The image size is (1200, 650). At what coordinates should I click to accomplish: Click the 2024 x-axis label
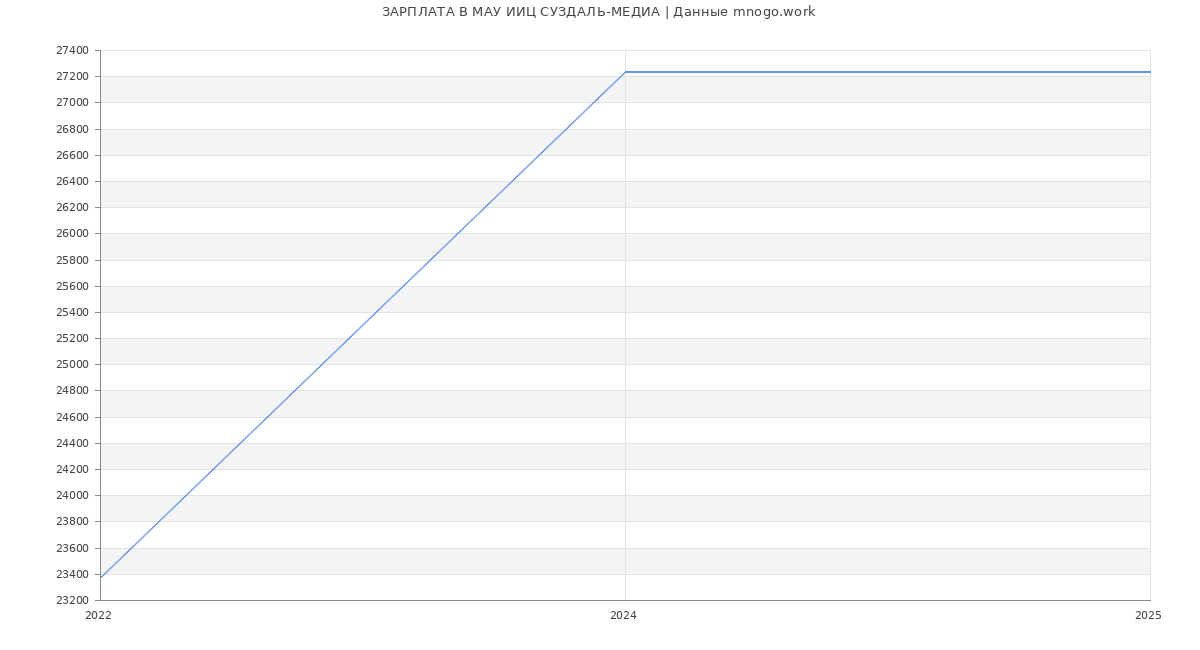623,616
